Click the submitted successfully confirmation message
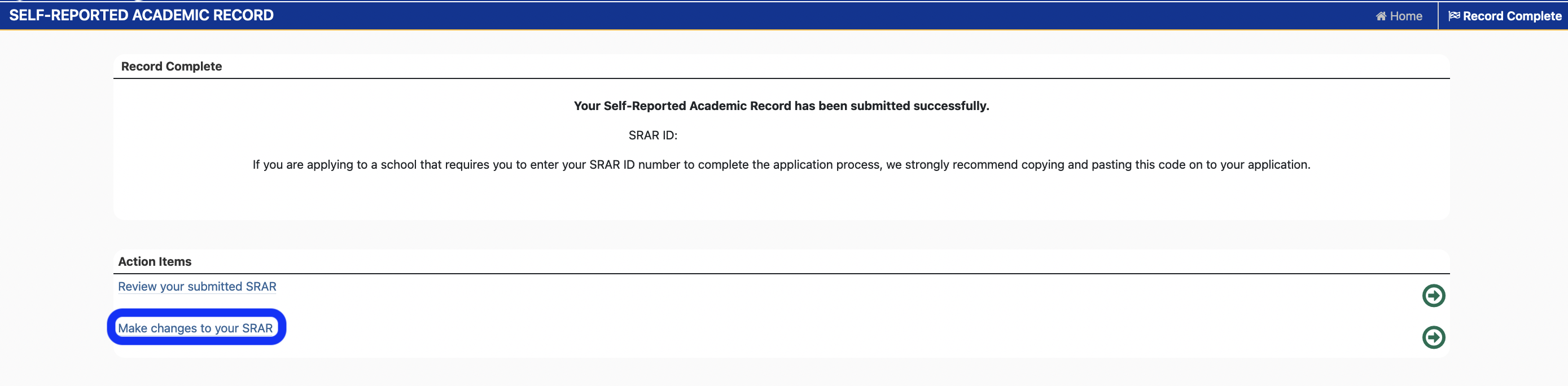This screenshot has width=1568, height=386. pyautogui.click(x=781, y=106)
